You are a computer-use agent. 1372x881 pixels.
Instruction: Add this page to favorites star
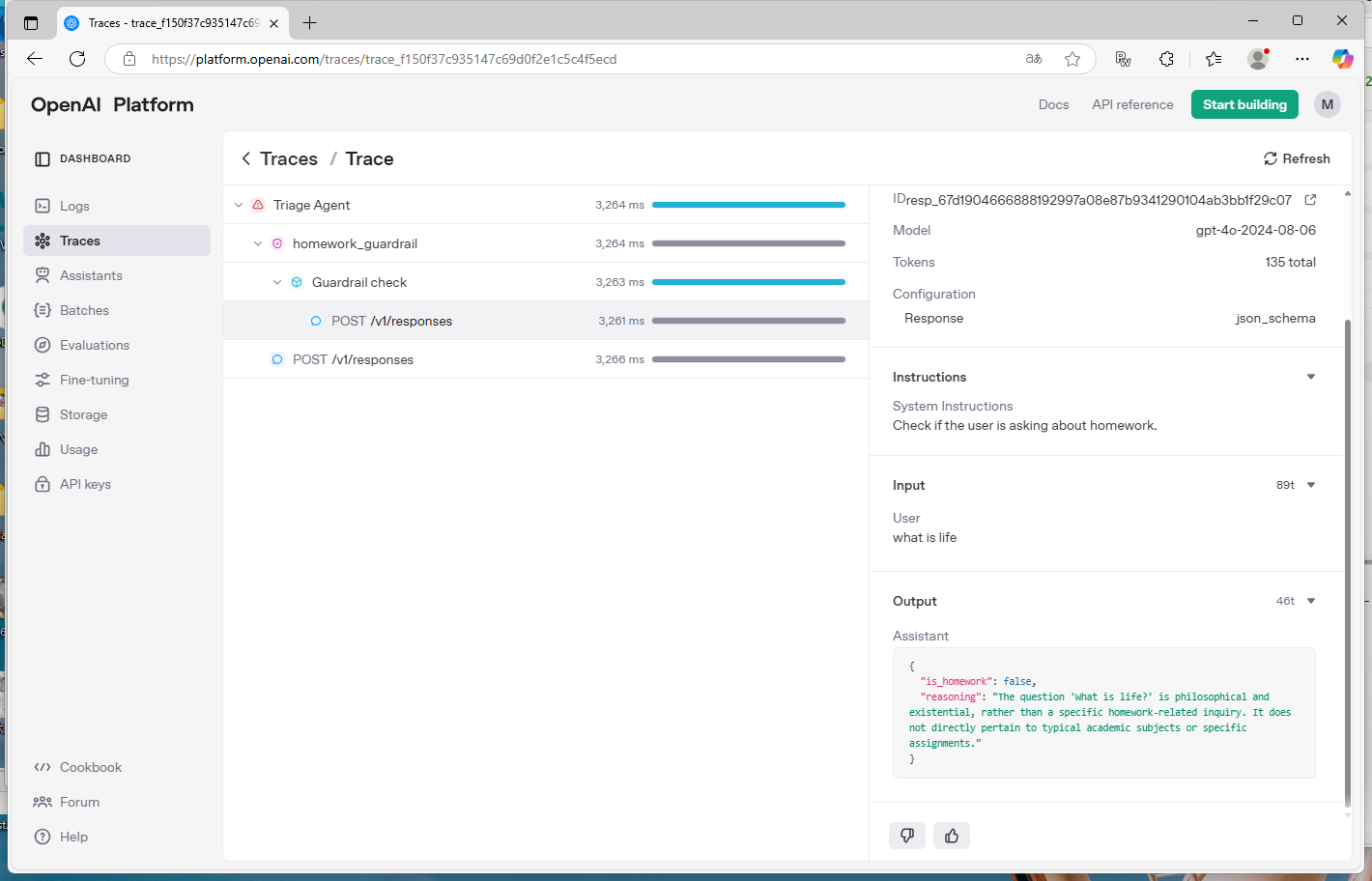click(1072, 59)
